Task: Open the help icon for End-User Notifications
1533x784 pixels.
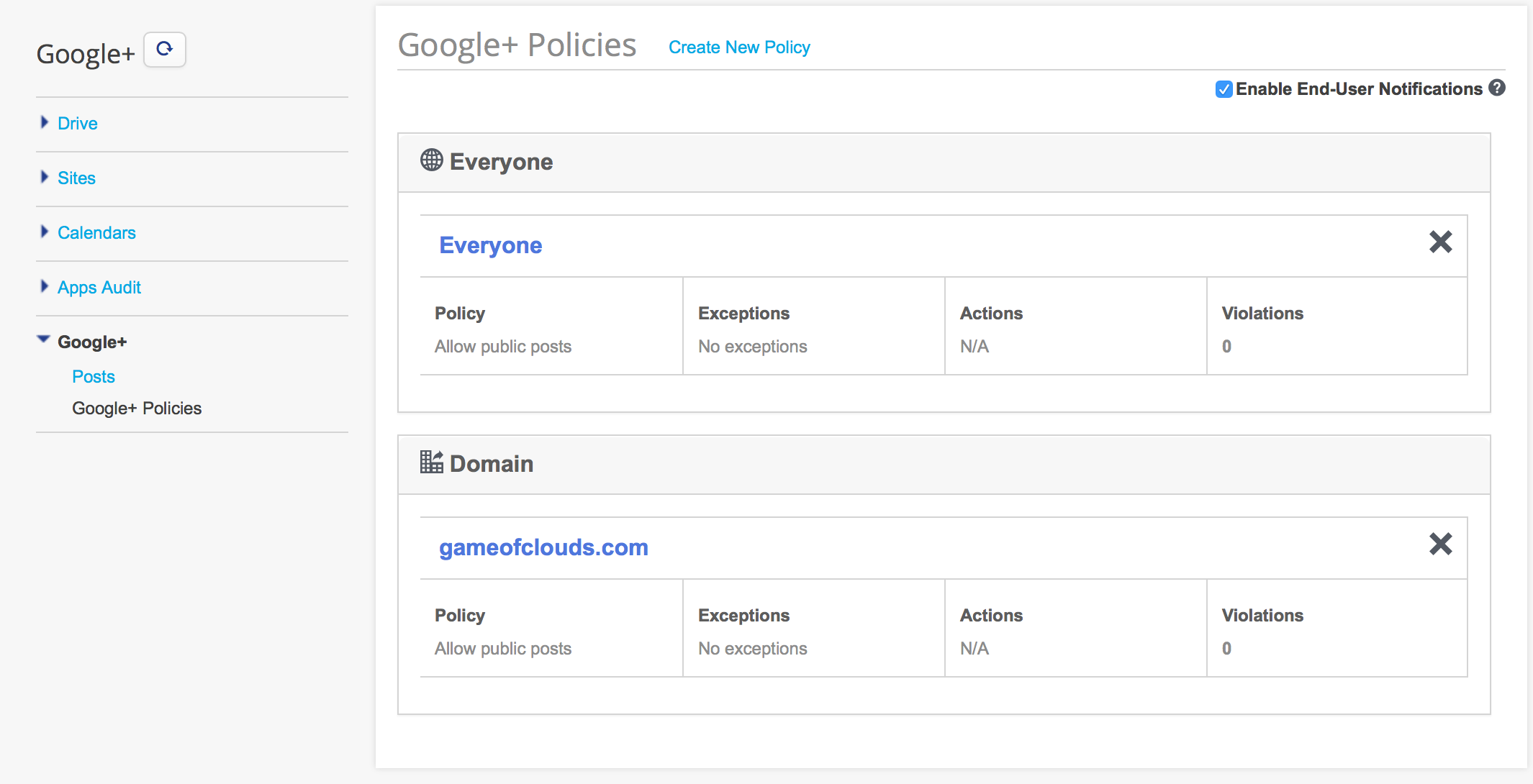Action: tap(1497, 88)
